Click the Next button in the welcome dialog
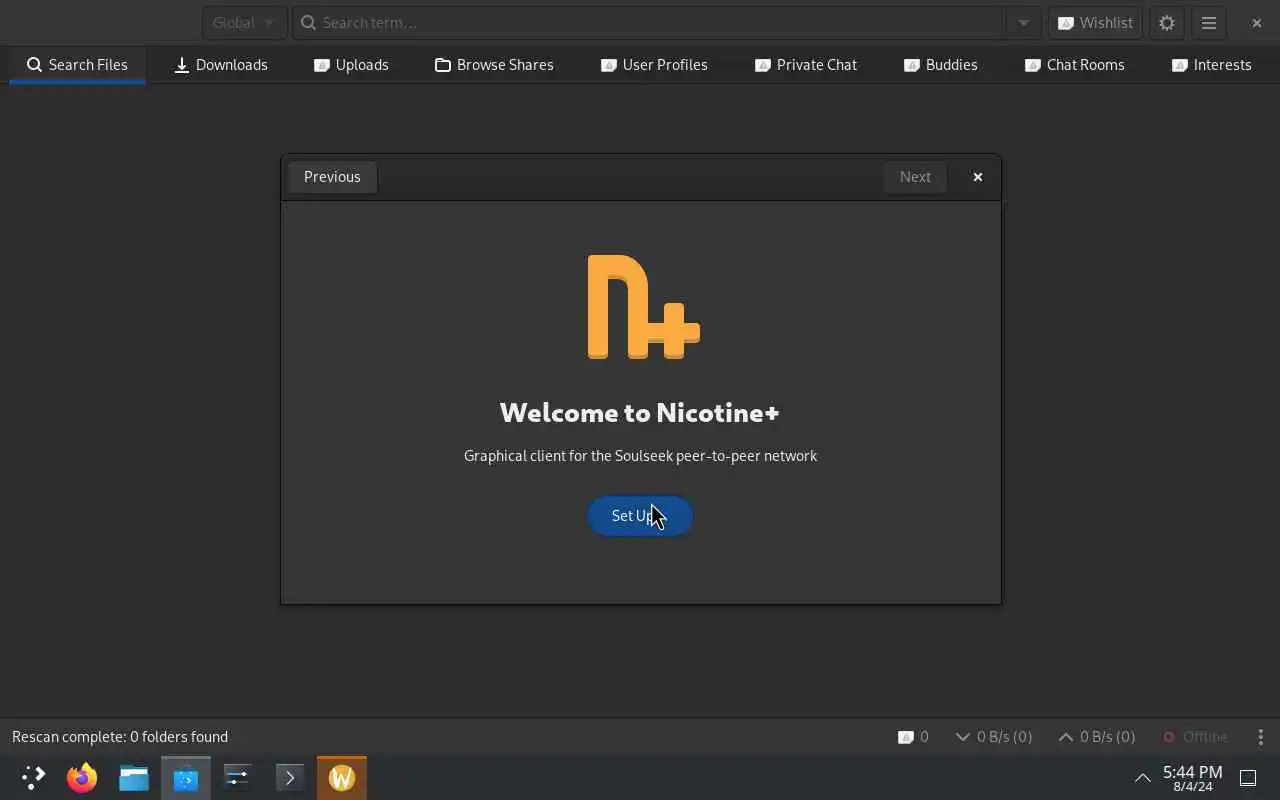This screenshot has width=1280, height=800. click(x=915, y=177)
